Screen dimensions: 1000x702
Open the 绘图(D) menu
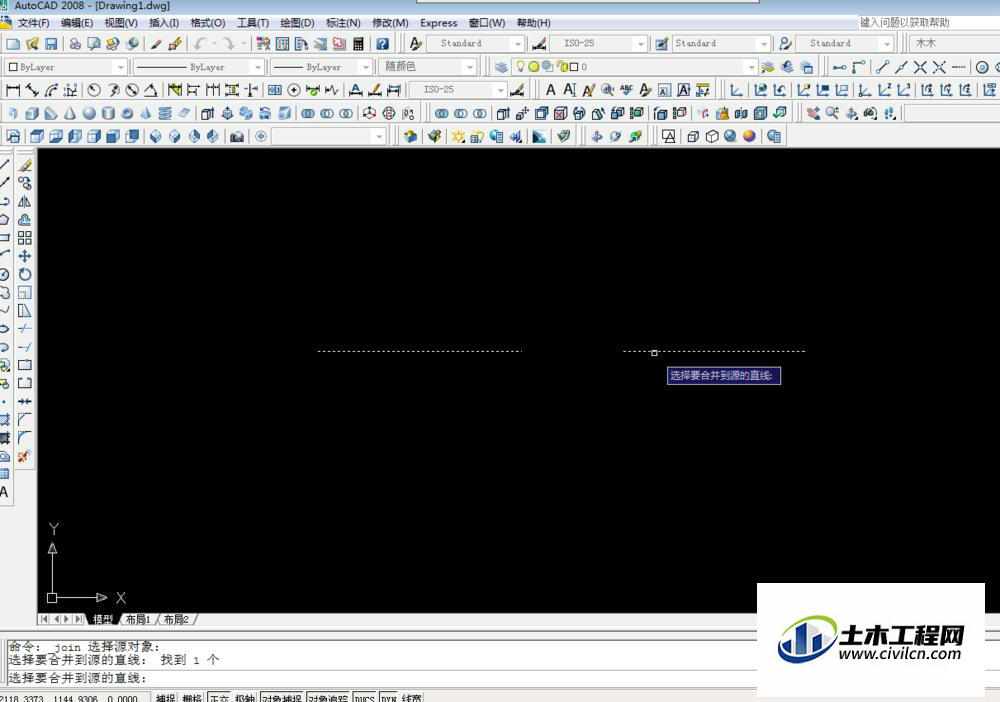(297, 23)
